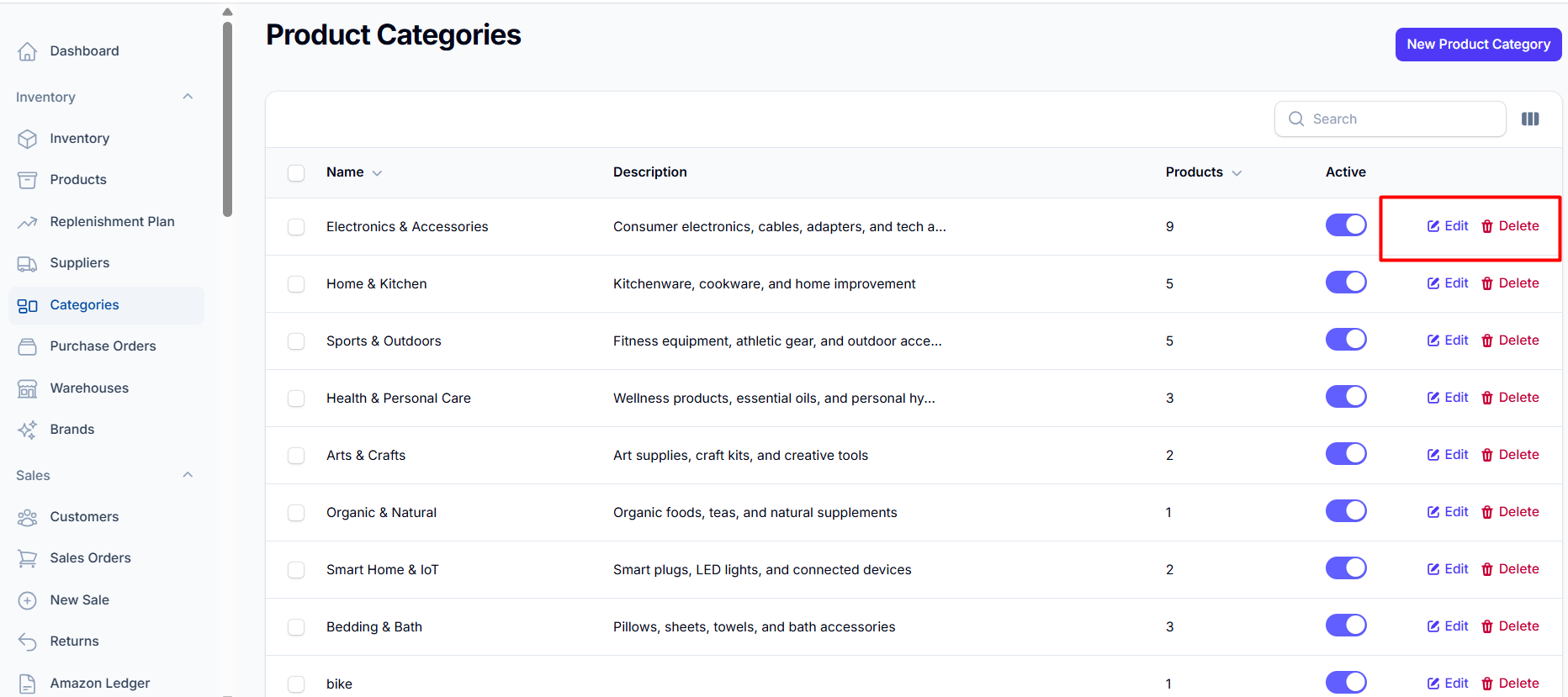Click the Returns arrow icon
The height and width of the screenshot is (697, 1568).
[x=27, y=642]
